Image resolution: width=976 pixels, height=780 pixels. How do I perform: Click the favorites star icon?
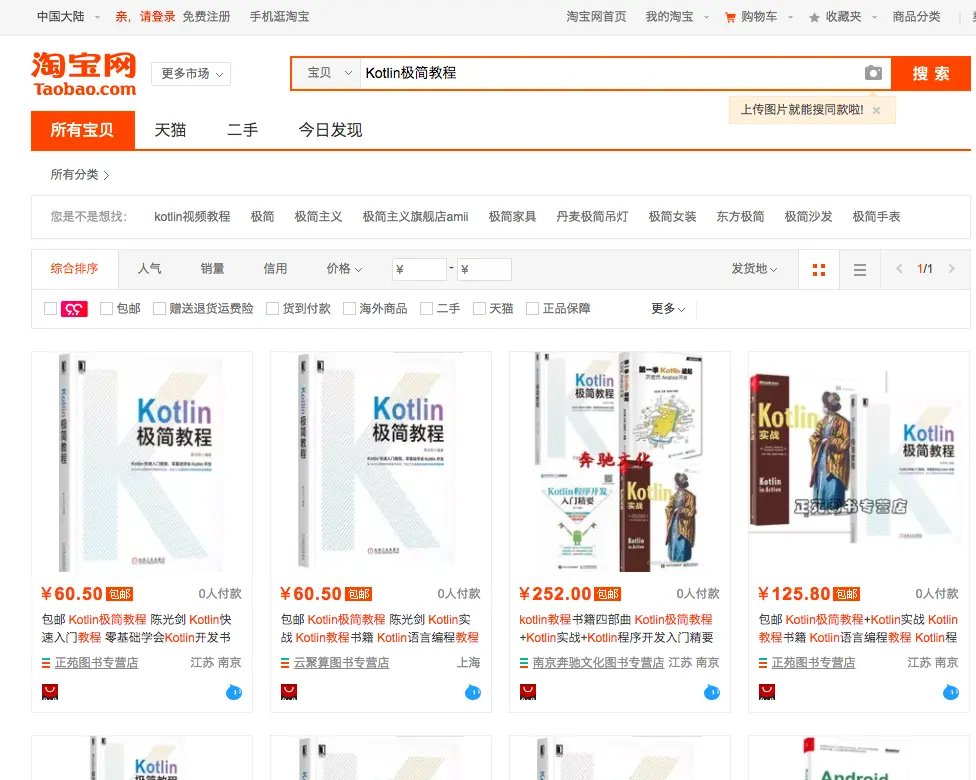(814, 17)
